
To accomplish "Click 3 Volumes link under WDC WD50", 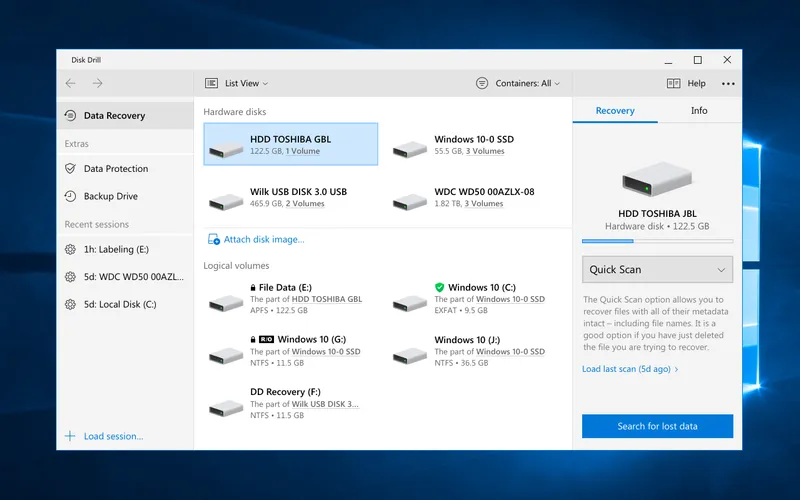I will (483, 204).
